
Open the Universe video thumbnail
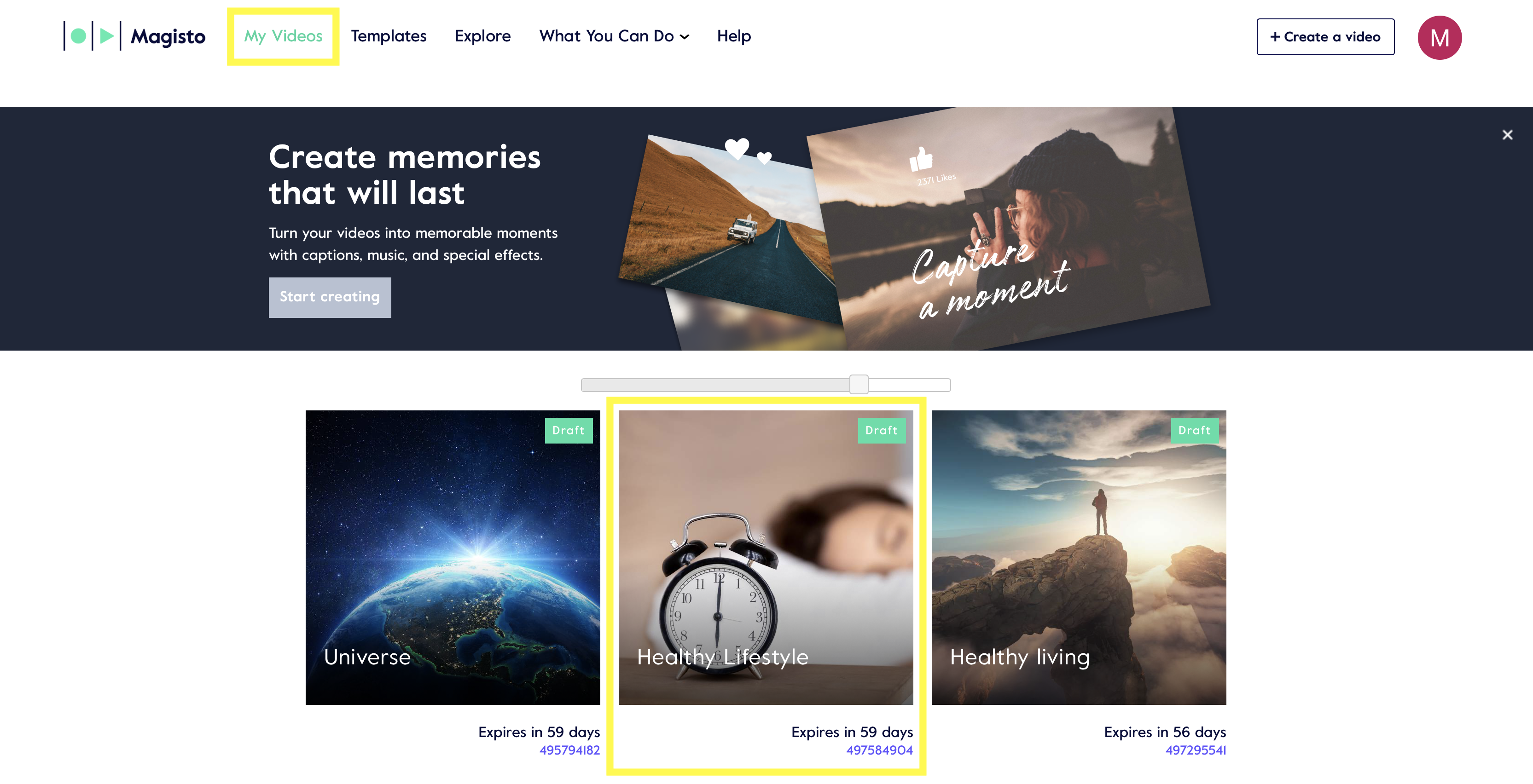pyautogui.click(x=452, y=557)
